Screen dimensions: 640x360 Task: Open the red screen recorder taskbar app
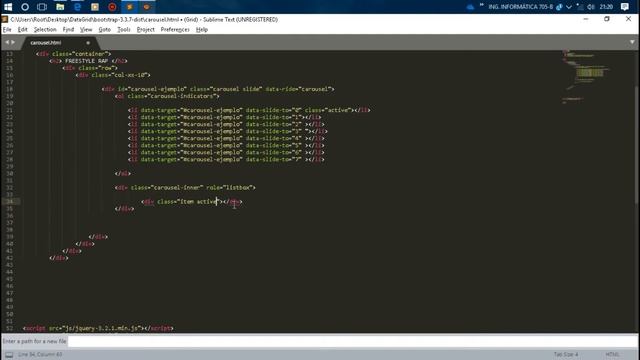click(x=112, y=7)
